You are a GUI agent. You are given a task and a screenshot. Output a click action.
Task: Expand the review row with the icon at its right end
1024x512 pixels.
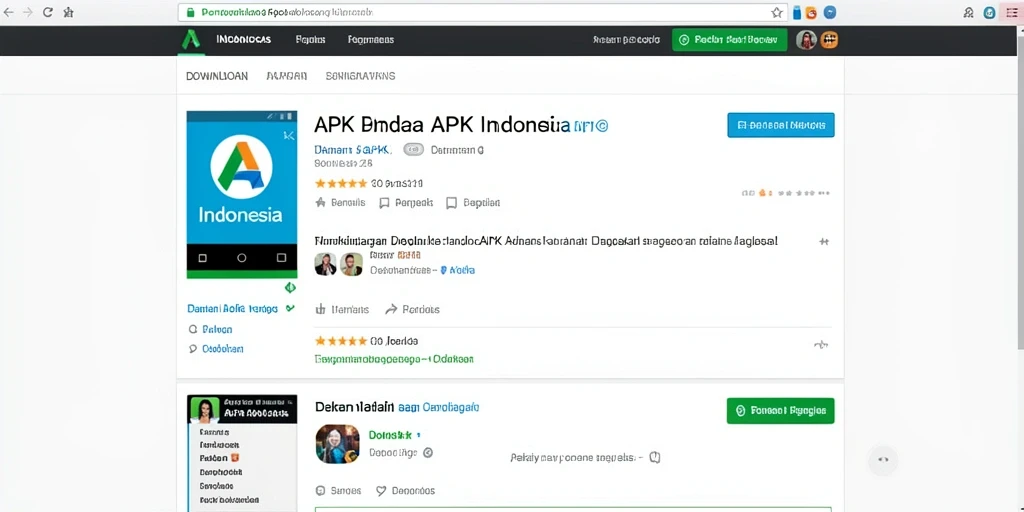pos(822,344)
